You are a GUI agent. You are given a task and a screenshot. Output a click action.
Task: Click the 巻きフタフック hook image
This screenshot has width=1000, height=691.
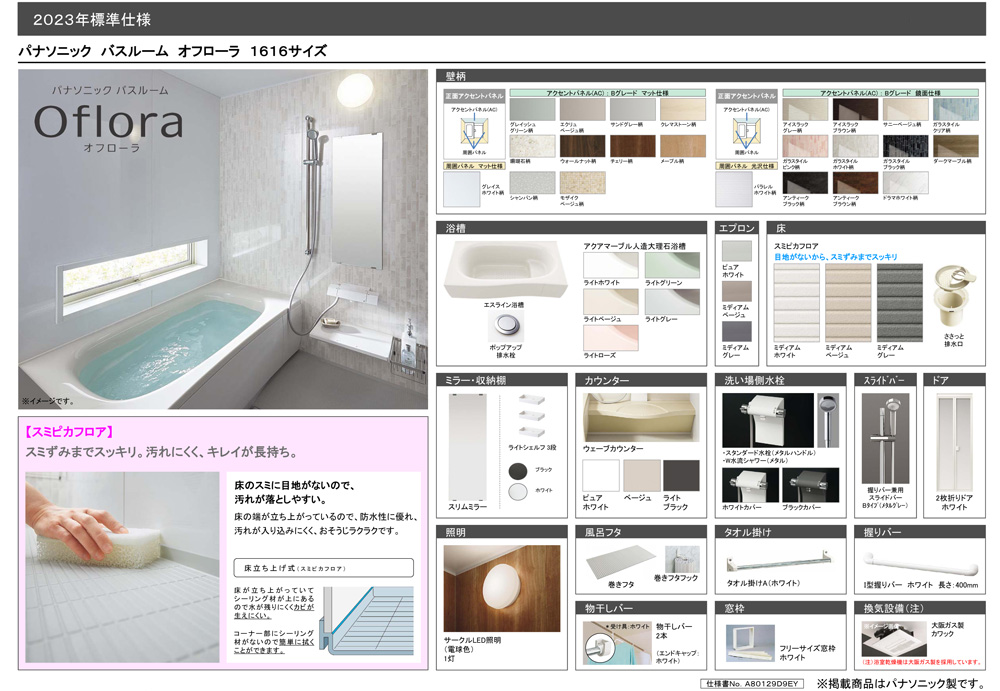(682, 559)
